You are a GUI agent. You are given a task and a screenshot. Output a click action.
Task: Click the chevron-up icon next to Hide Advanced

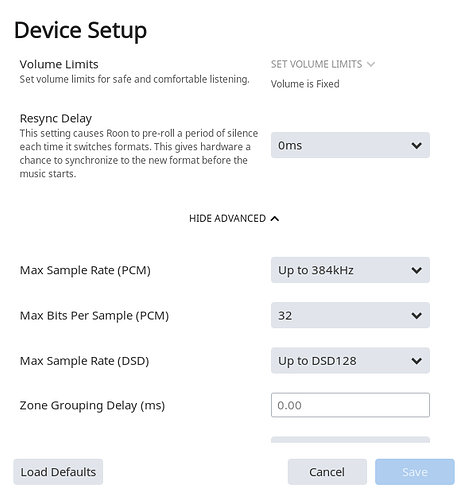click(275, 218)
